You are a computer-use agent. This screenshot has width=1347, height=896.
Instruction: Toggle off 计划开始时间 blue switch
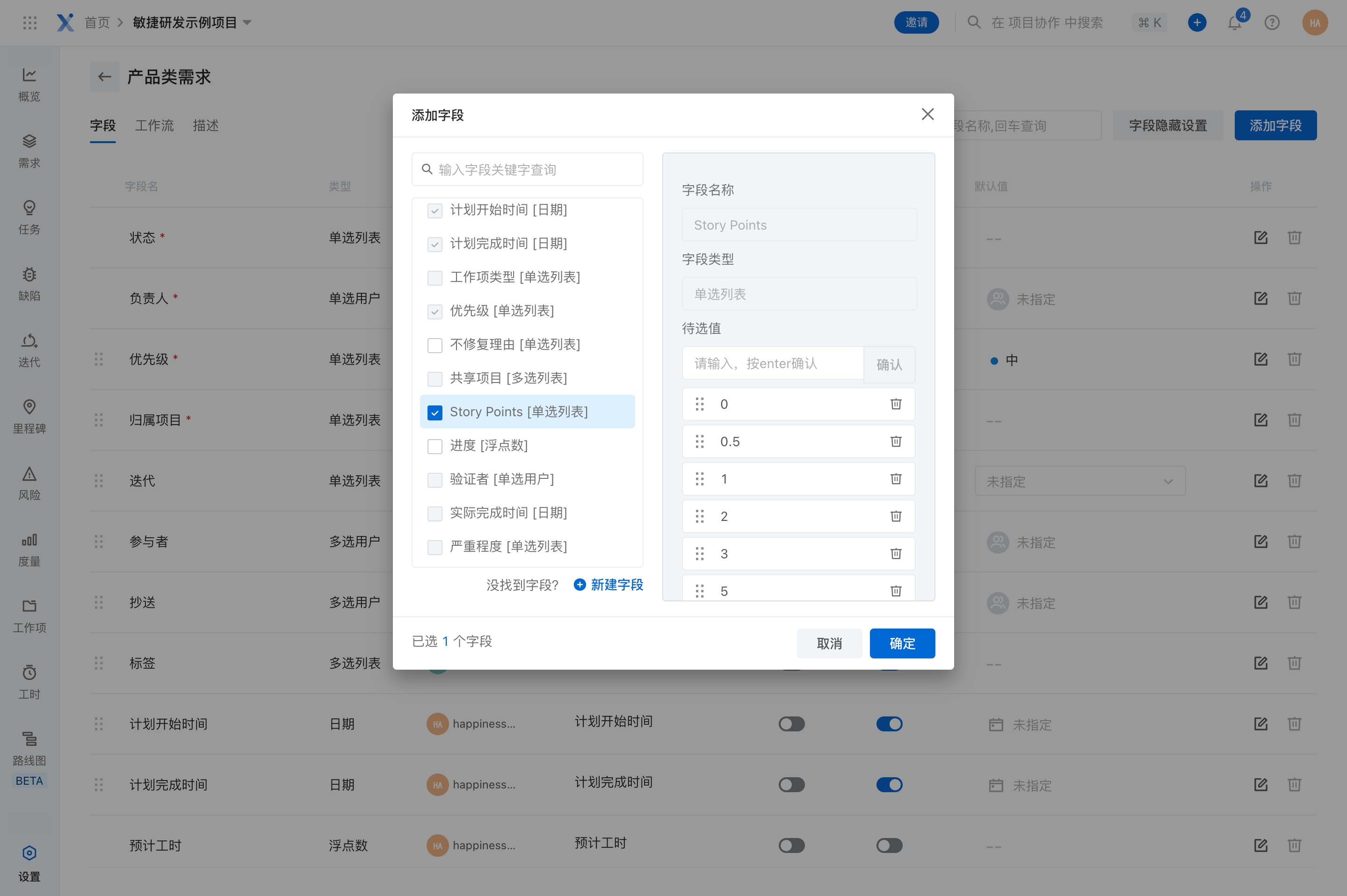coord(889,724)
